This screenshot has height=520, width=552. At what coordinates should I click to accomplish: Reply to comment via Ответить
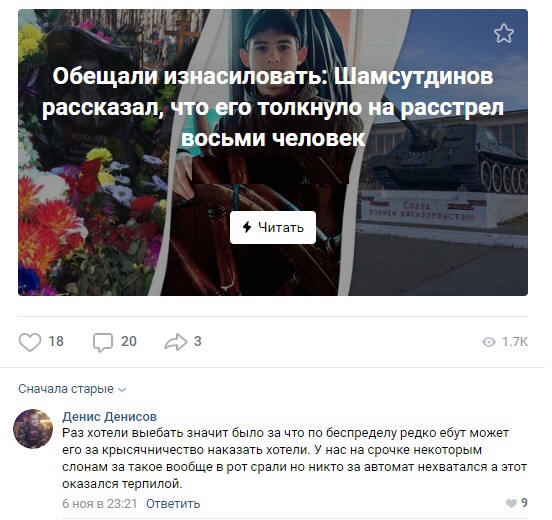[173, 504]
